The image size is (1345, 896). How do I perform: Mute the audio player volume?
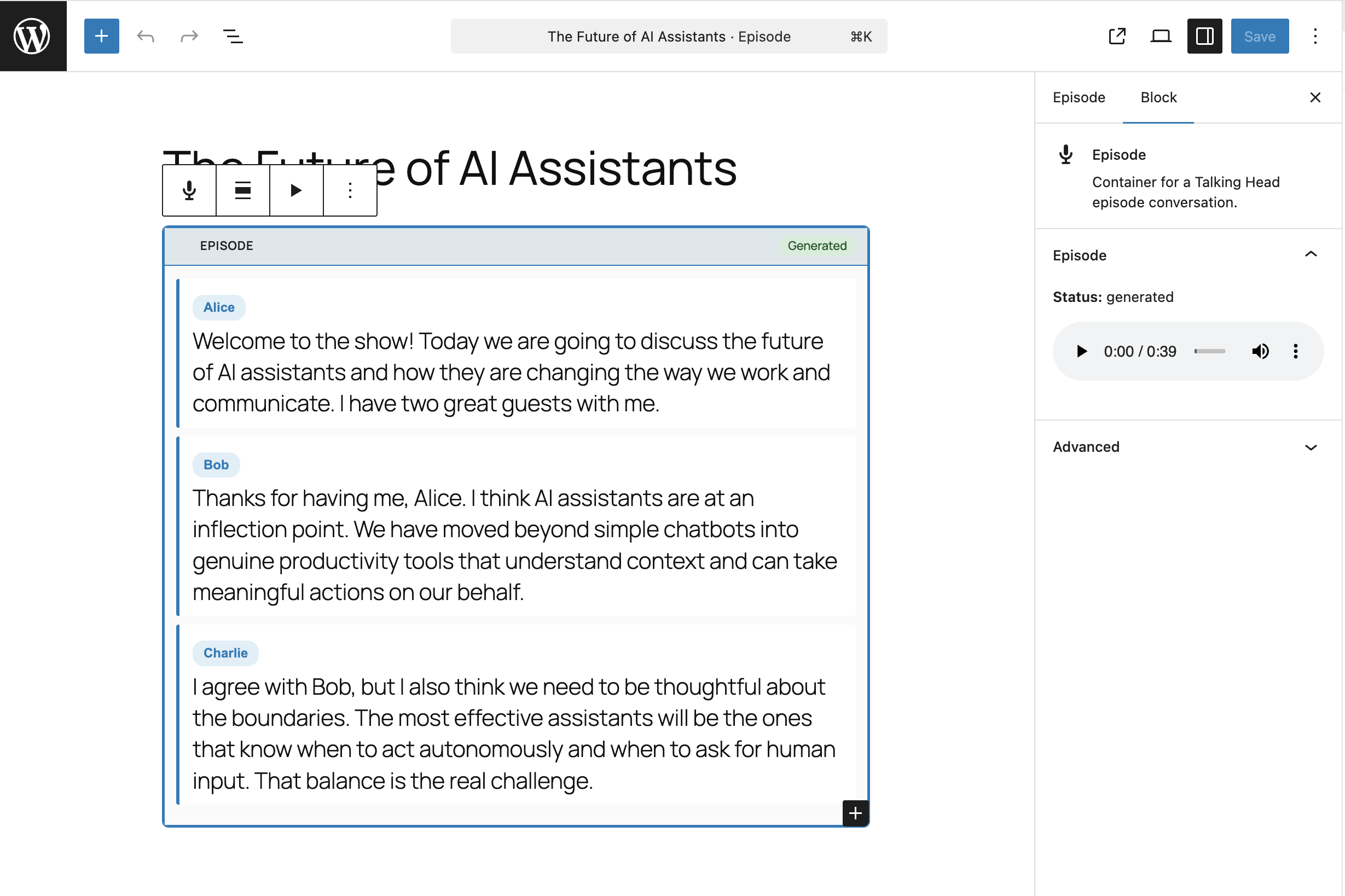click(1259, 351)
